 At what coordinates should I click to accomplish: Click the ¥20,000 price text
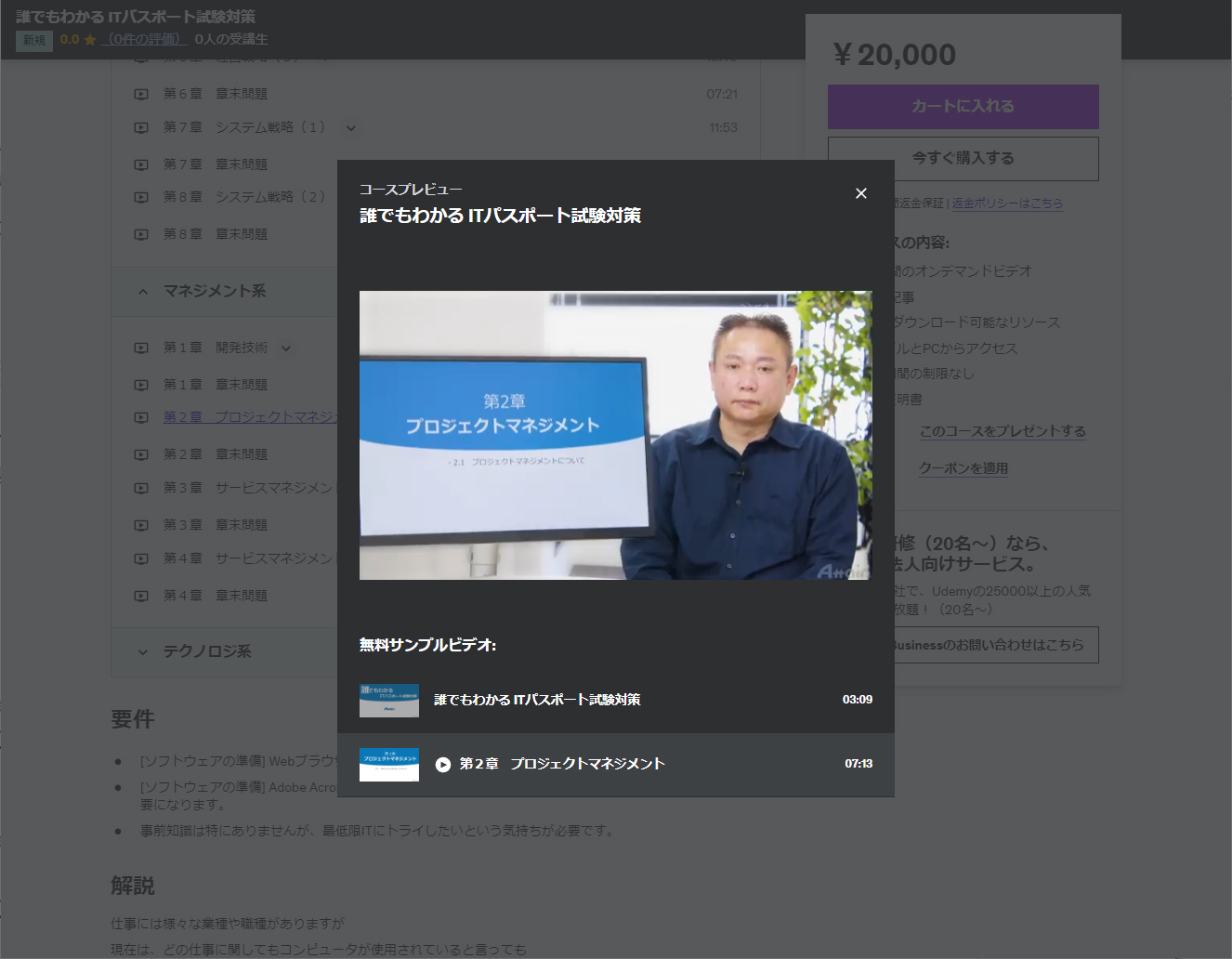[x=895, y=55]
